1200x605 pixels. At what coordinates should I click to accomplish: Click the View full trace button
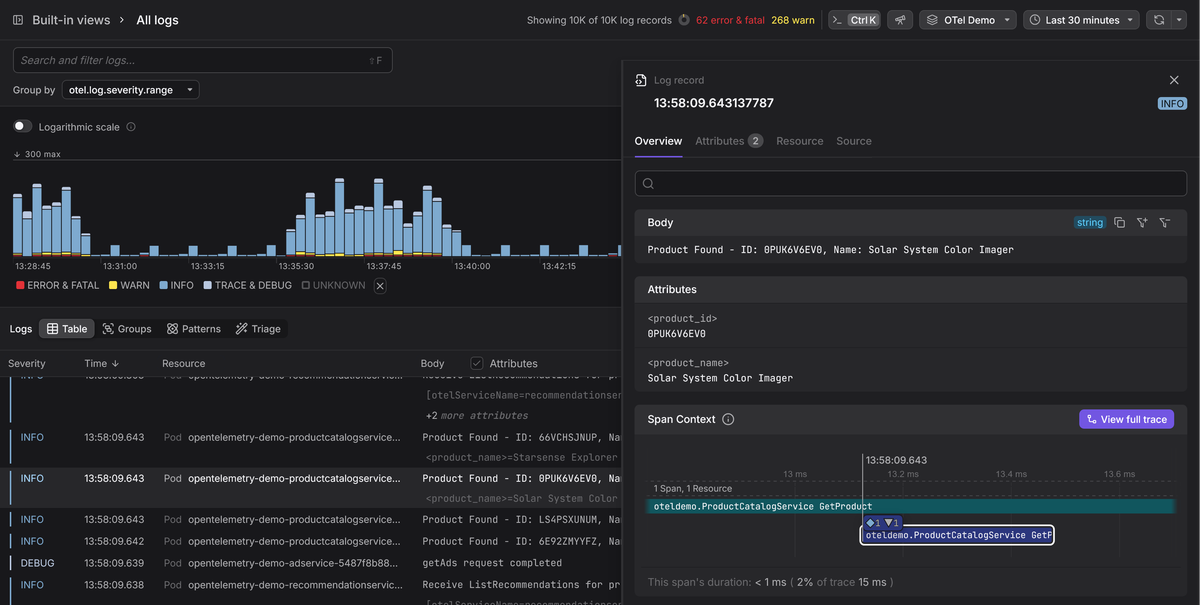1126,420
